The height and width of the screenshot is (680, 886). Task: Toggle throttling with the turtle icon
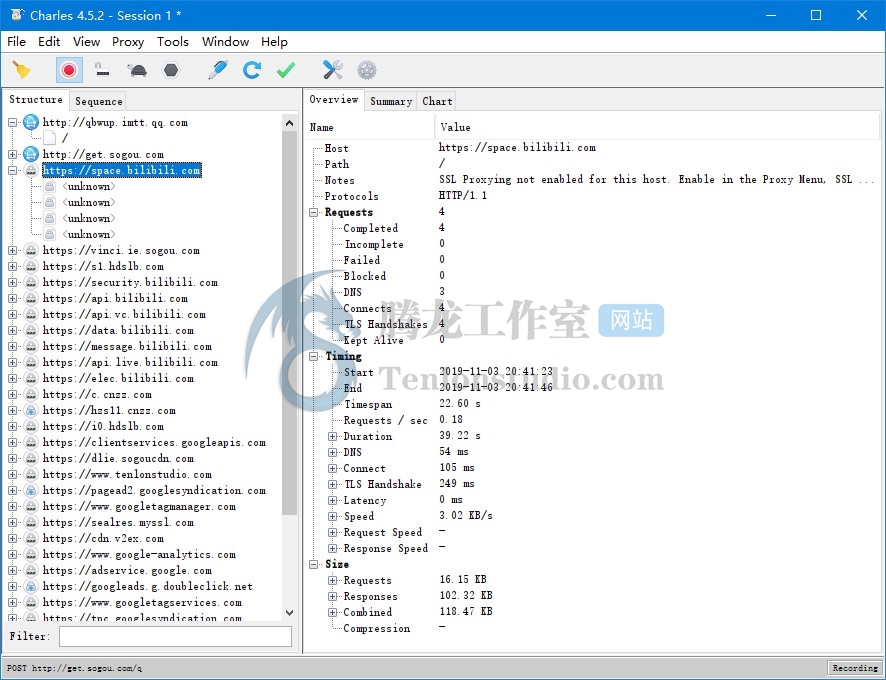click(x=137, y=70)
